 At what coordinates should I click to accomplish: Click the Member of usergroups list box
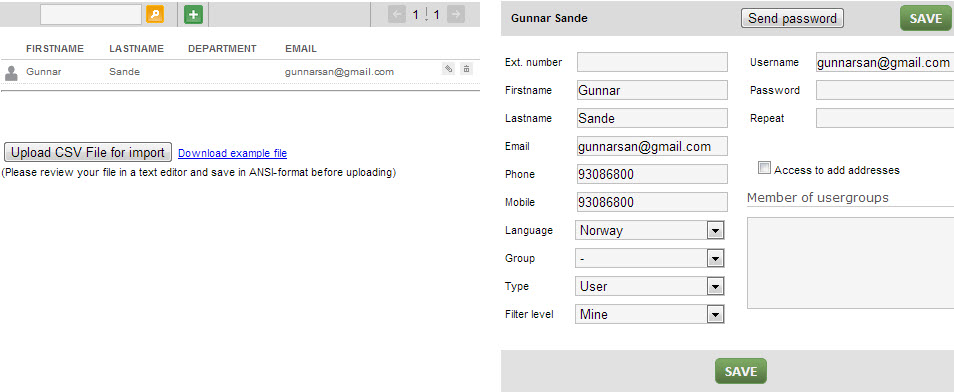(x=851, y=263)
